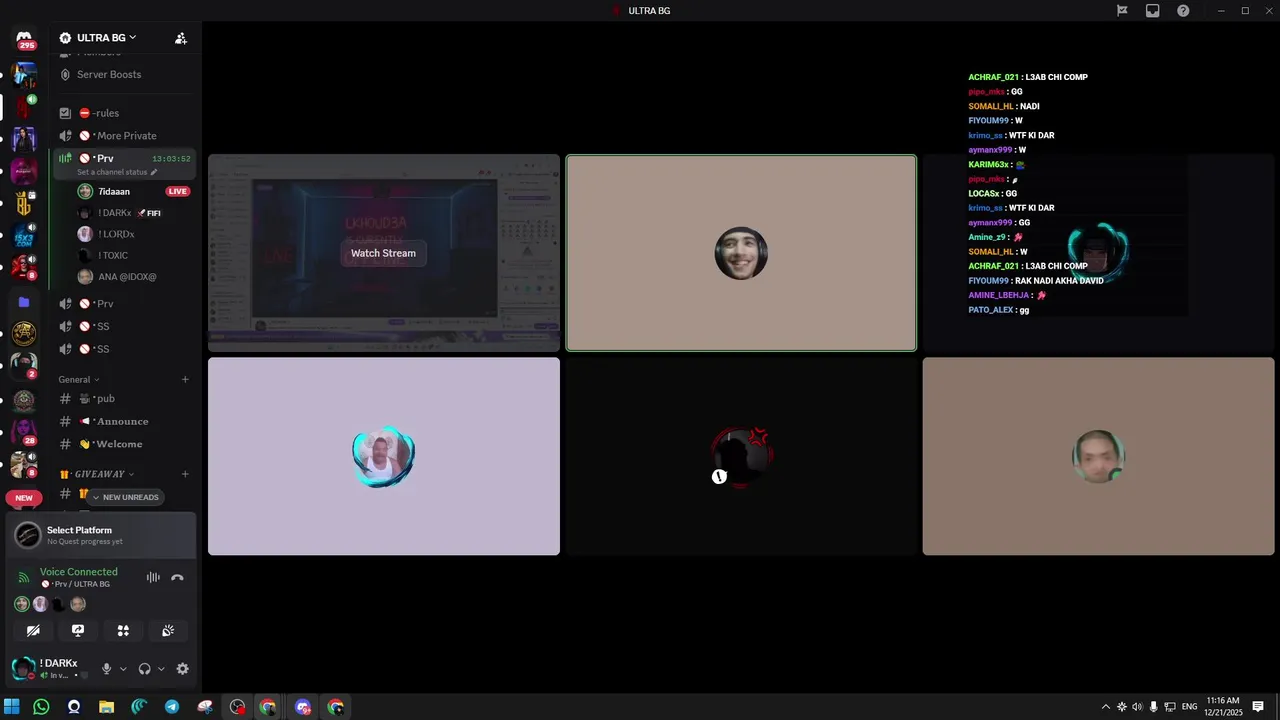
Task: Click ENG language indicator in tray
Action: point(1188,707)
